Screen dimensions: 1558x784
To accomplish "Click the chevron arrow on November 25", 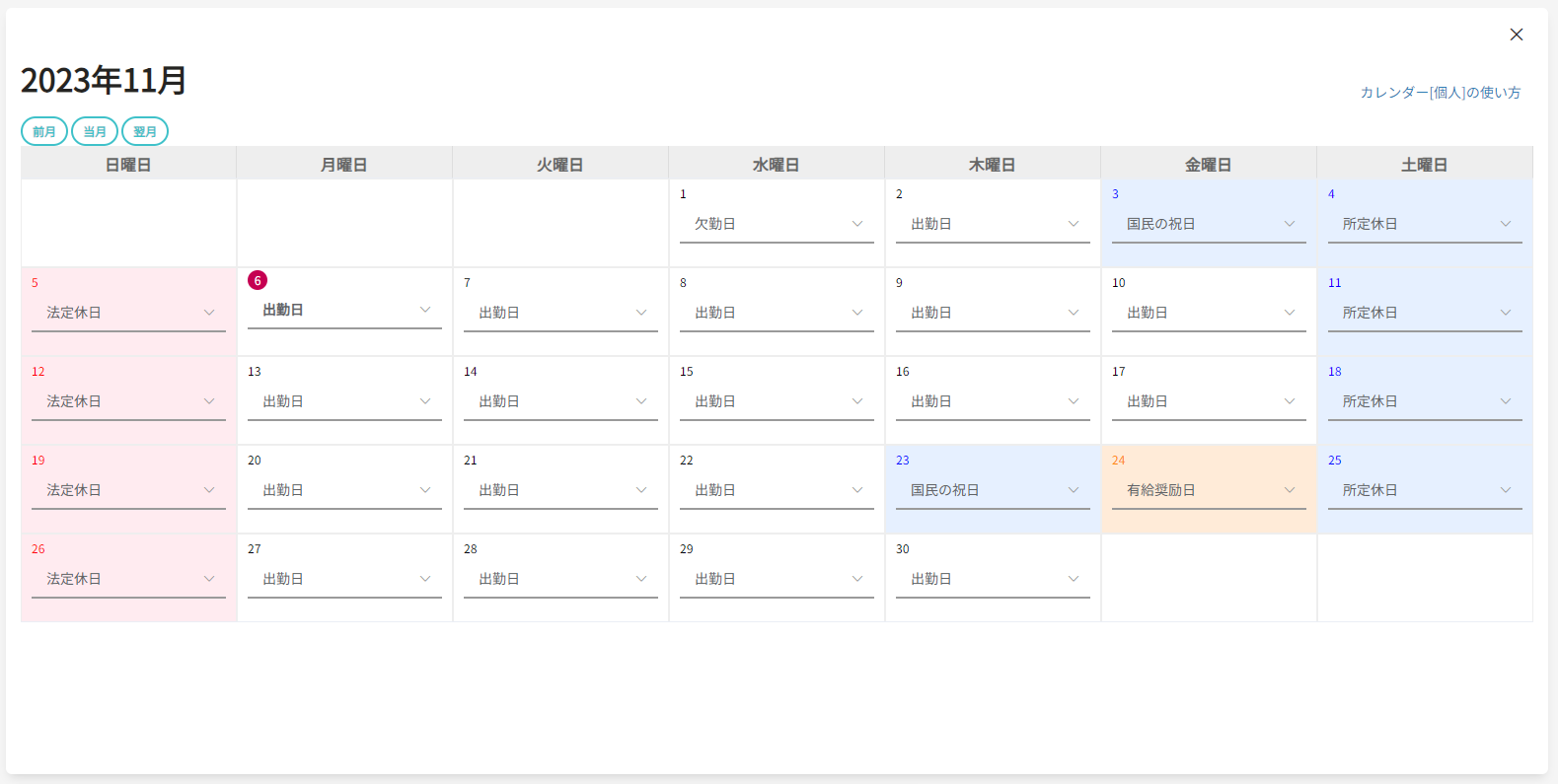I will tap(1506, 490).
